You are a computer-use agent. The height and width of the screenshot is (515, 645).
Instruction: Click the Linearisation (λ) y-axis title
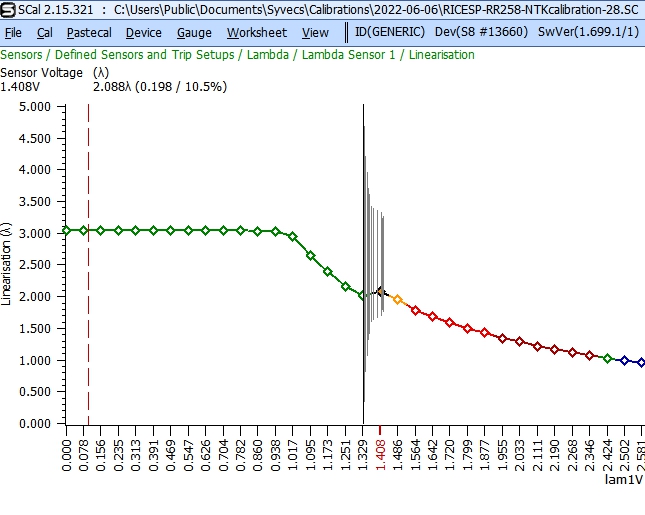coord(6,264)
